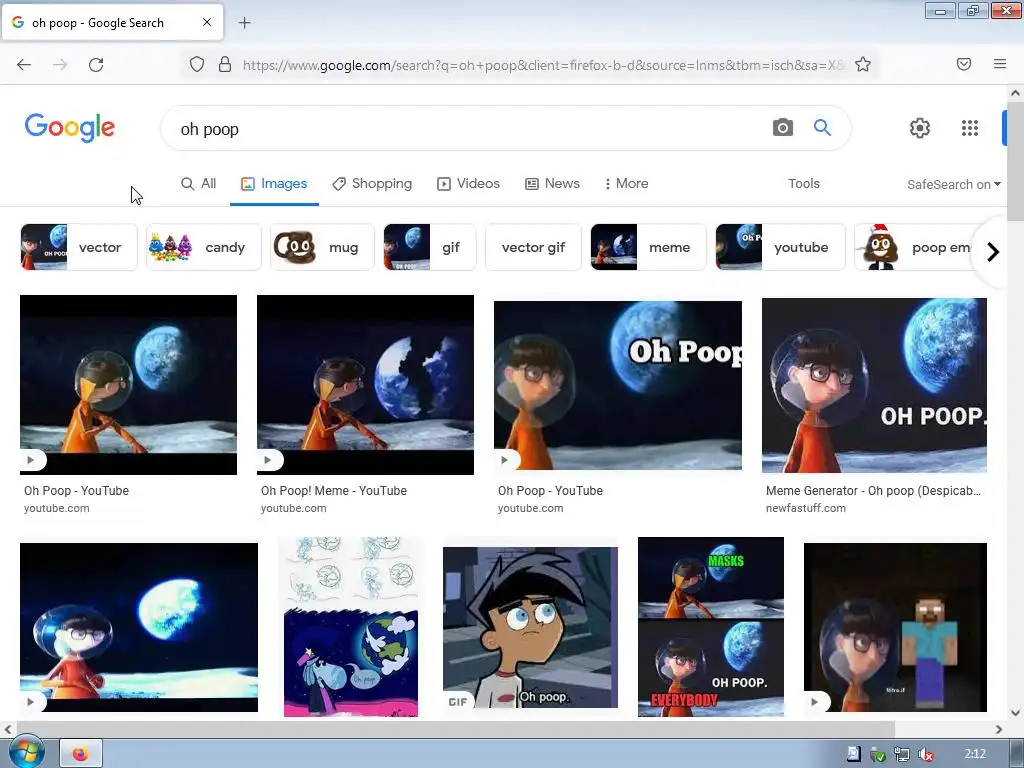
Task: Click the blue magnifier search button
Action: tap(822, 128)
